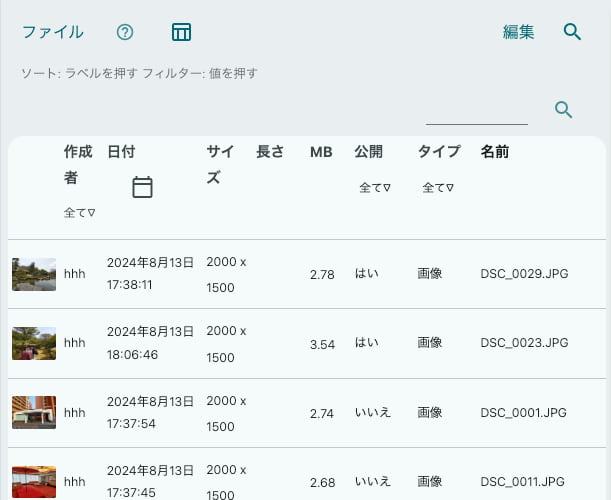This screenshot has width=611, height=500.
Task: Expand the 作成者 filter dropdown
Action: tap(79, 213)
